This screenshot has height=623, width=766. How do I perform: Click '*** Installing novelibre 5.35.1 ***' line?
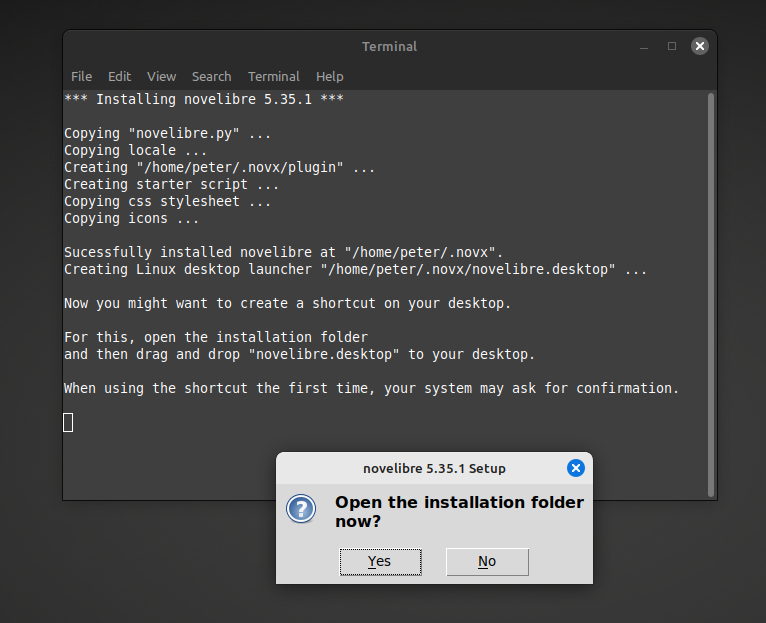click(x=204, y=99)
